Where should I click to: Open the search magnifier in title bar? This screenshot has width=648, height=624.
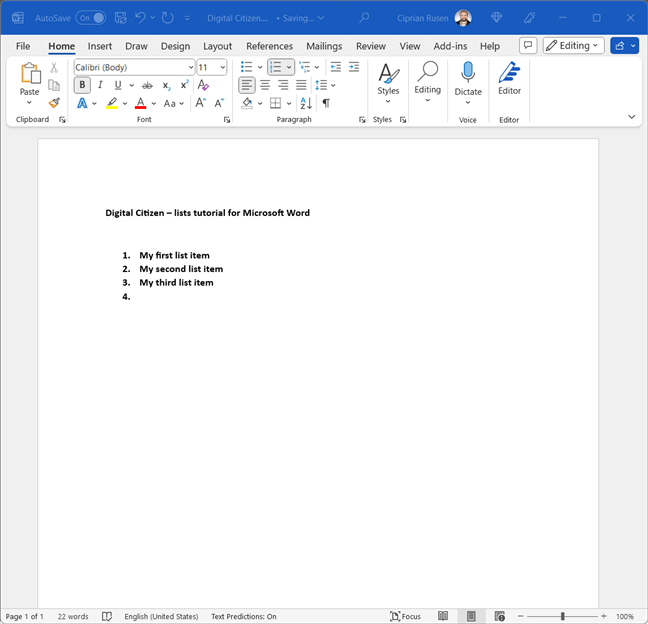click(364, 18)
